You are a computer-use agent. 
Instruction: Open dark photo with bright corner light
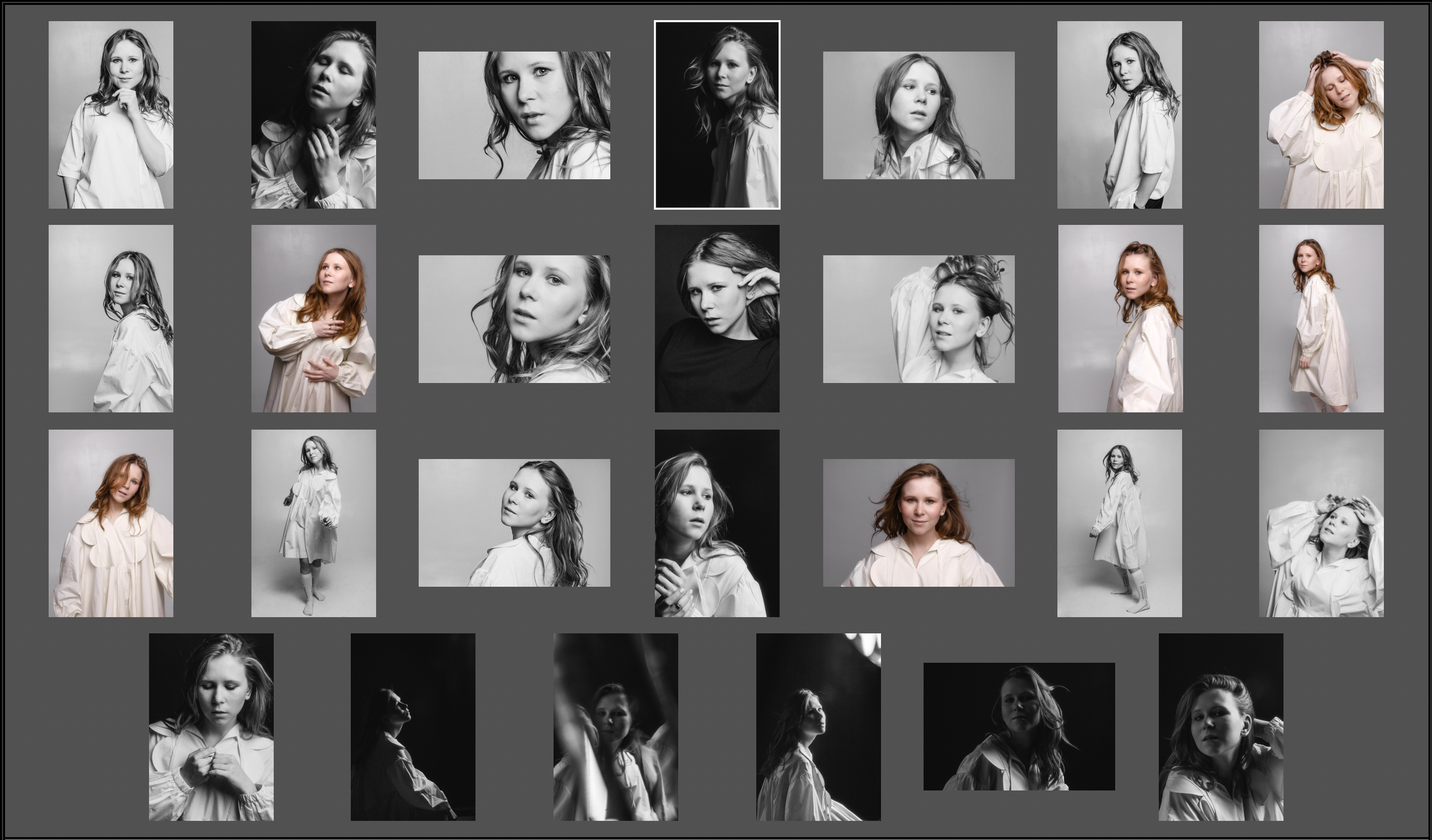[818, 726]
